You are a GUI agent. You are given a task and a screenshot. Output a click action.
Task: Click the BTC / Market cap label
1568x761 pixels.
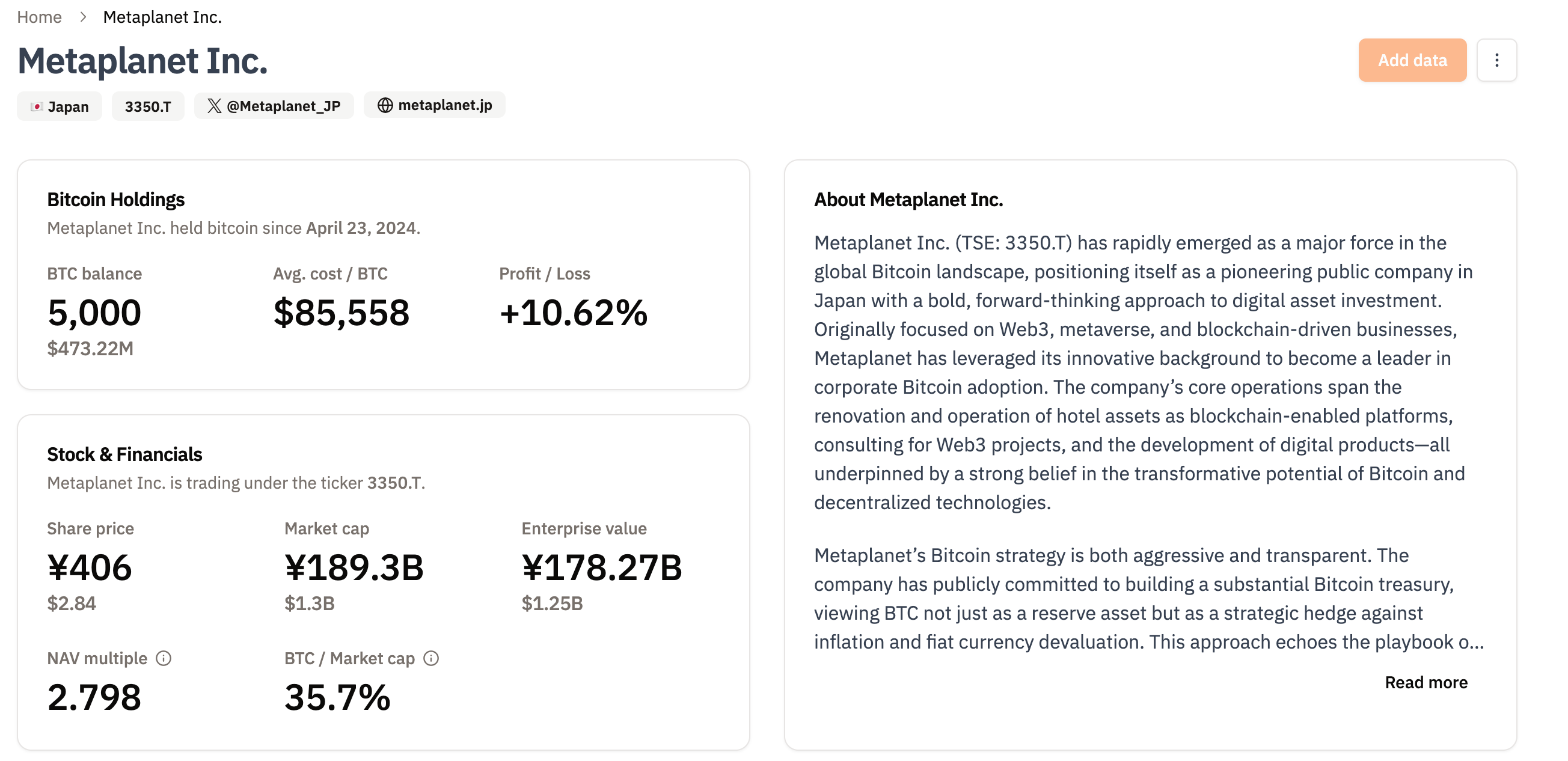349,658
